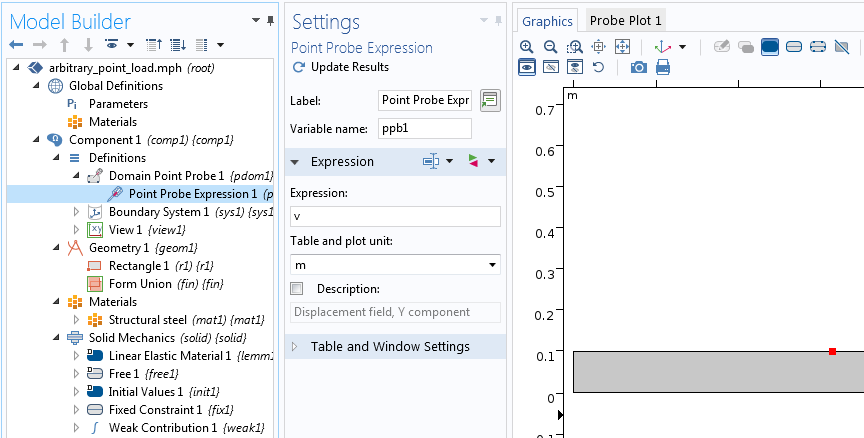Click the Zoom Out magnifier icon
This screenshot has width=864, height=438.
point(550,46)
